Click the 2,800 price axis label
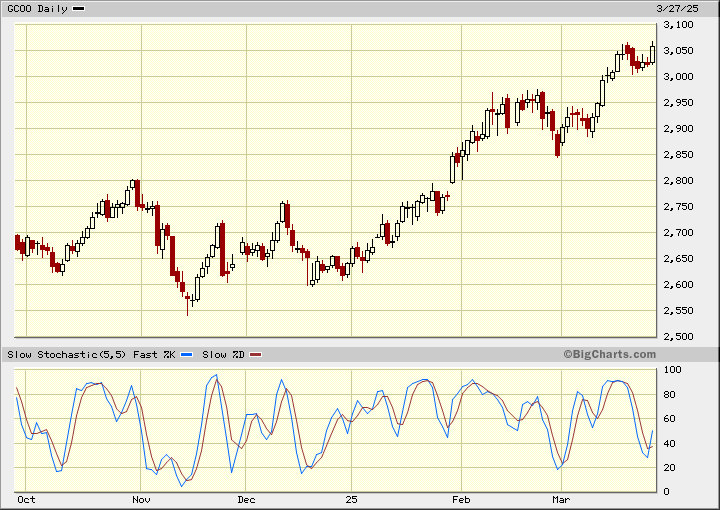 [682, 181]
